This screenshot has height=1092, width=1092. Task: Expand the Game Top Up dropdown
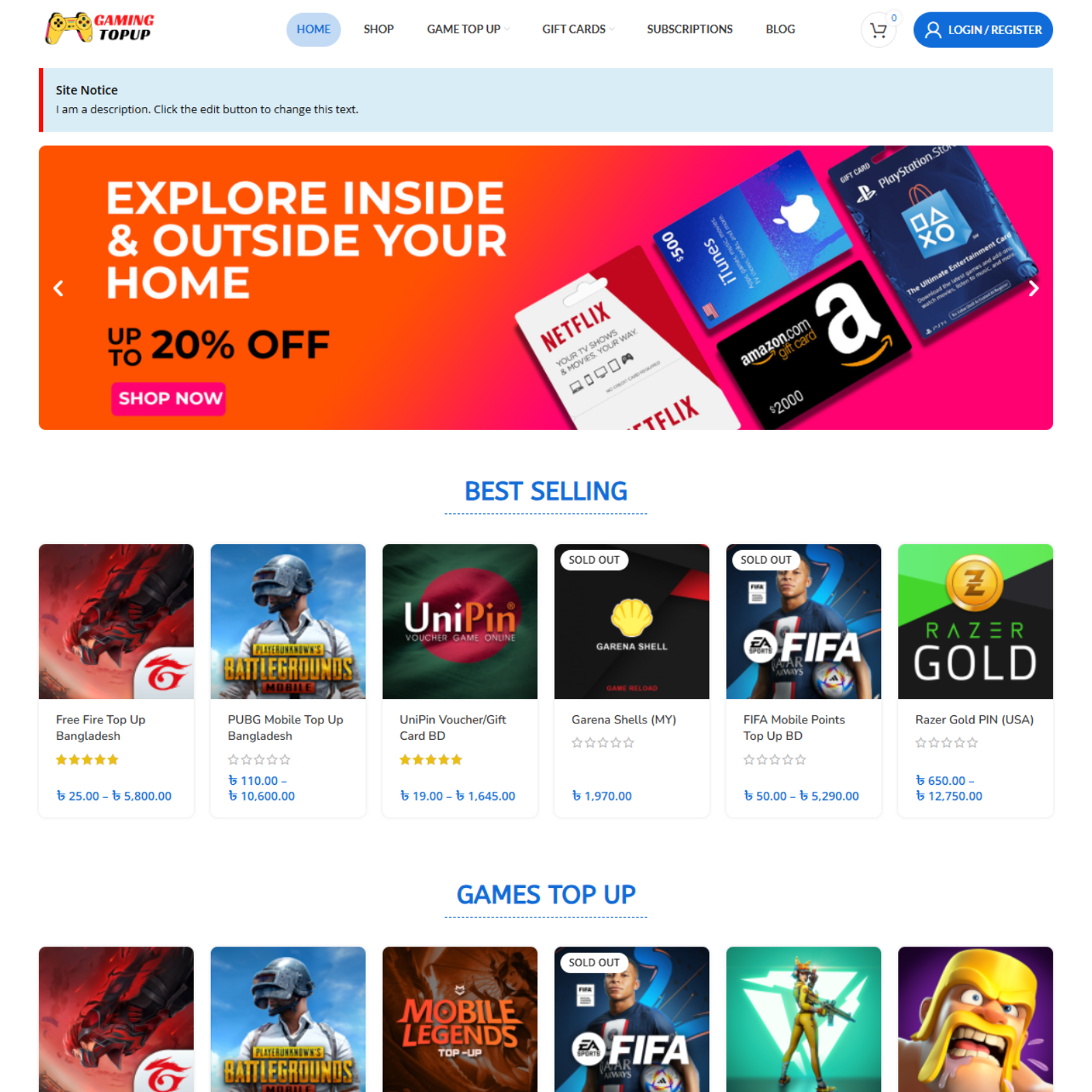[x=468, y=29]
